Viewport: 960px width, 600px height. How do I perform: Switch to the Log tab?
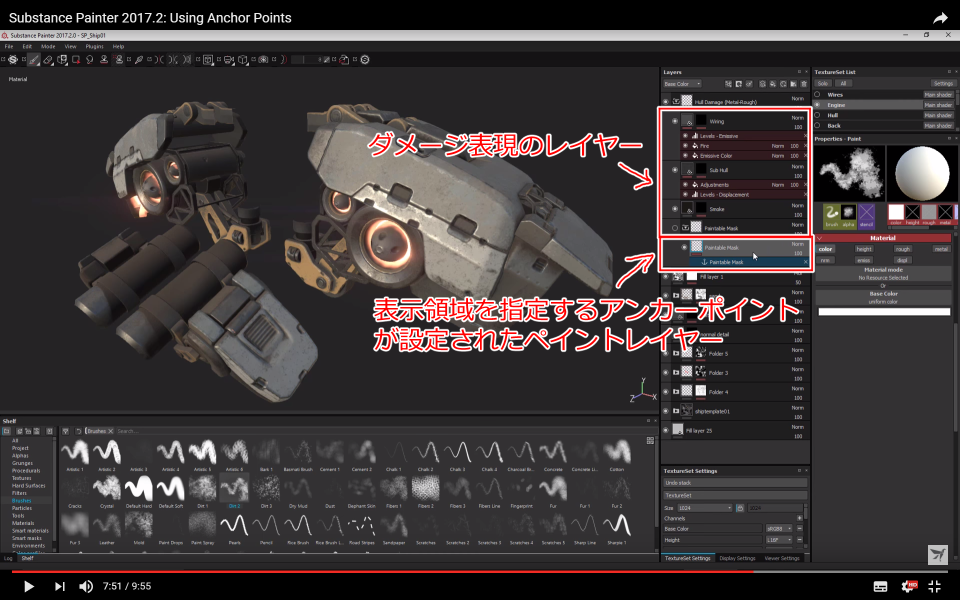tap(8, 558)
